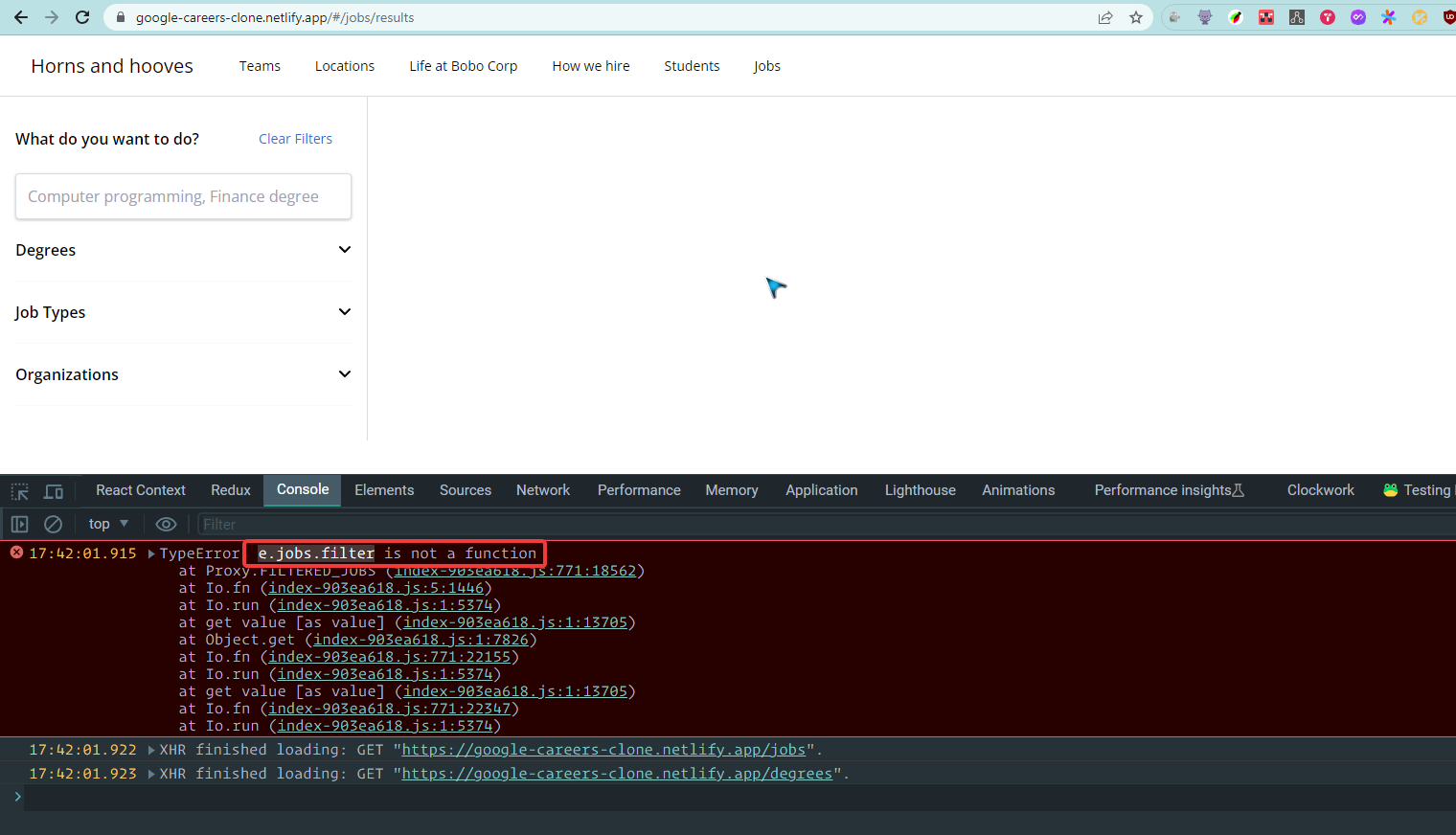Expand the Job Types filter section
This screenshot has width=1456, height=835.
coord(183,312)
